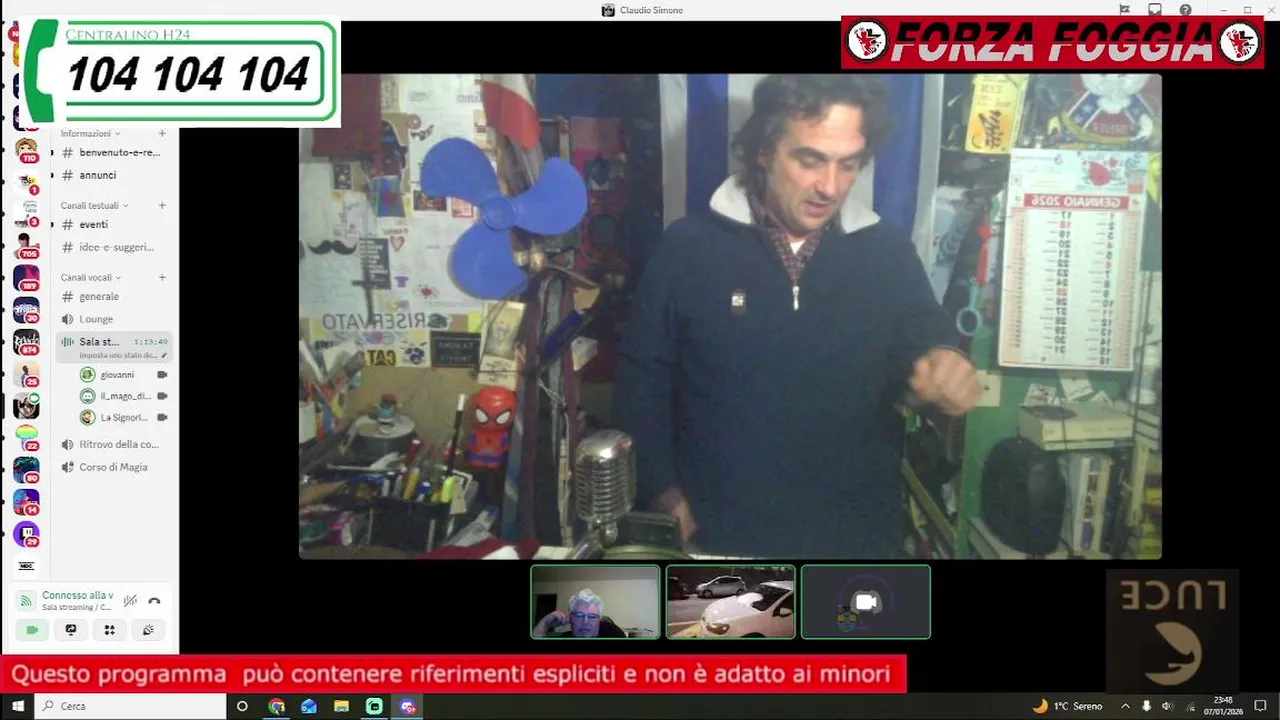This screenshot has height=720, width=1280.
Task: Click the Connesso alla v status text
Action: coord(77,595)
